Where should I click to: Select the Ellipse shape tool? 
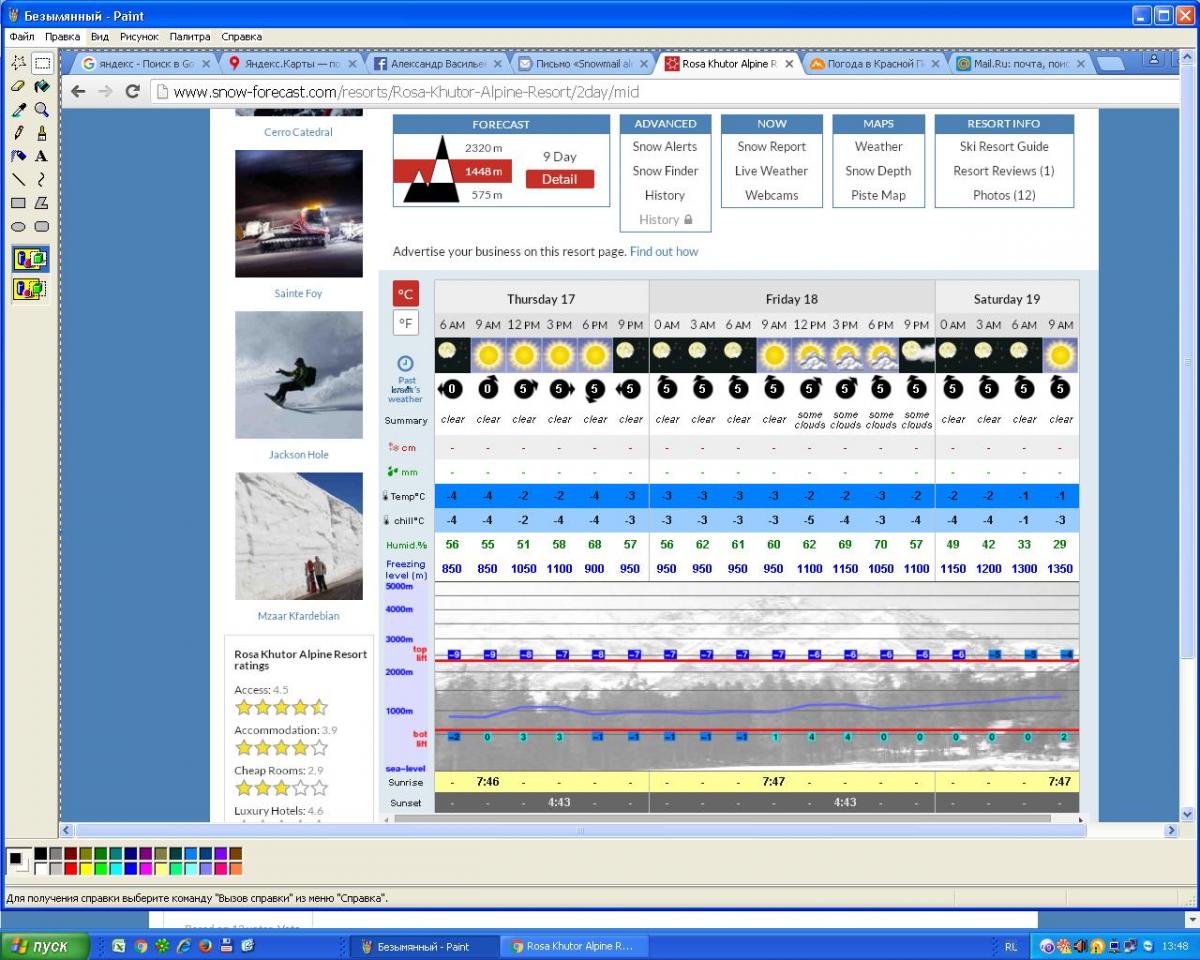tap(18, 227)
